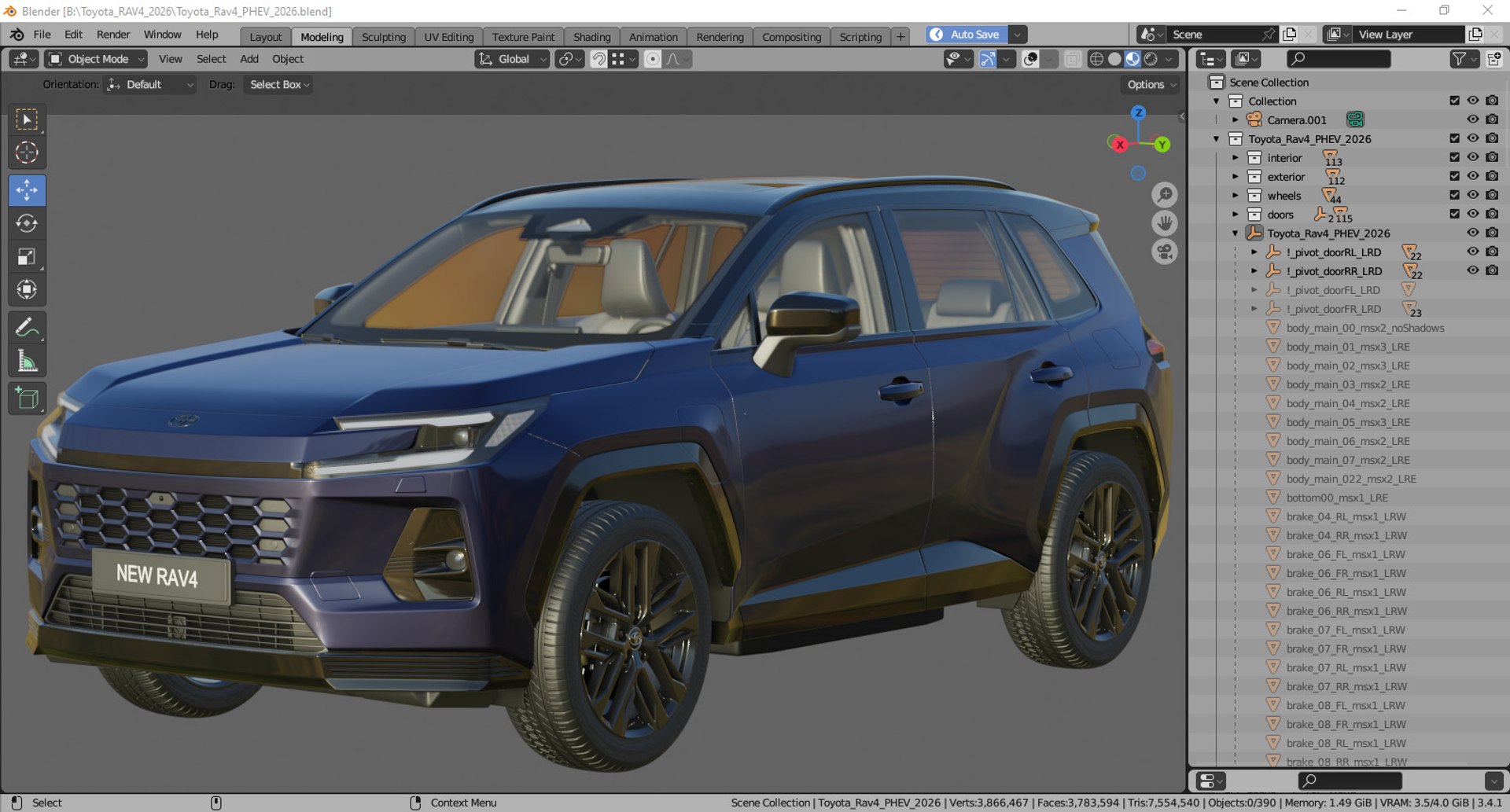1510x812 pixels.
Task: Activate the 3D Cursor tool
Action: pos(27,152)
